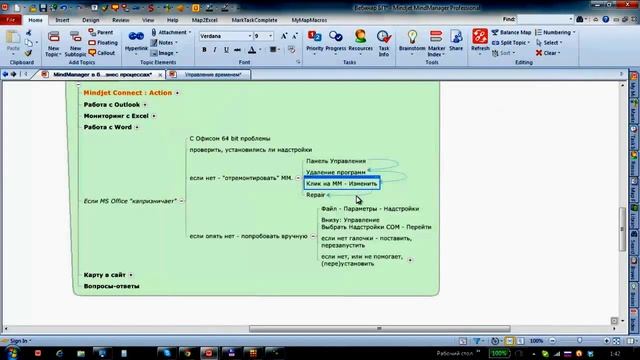Click the Share icon
The width and height of the screenshot is (640, 360).
456,41
